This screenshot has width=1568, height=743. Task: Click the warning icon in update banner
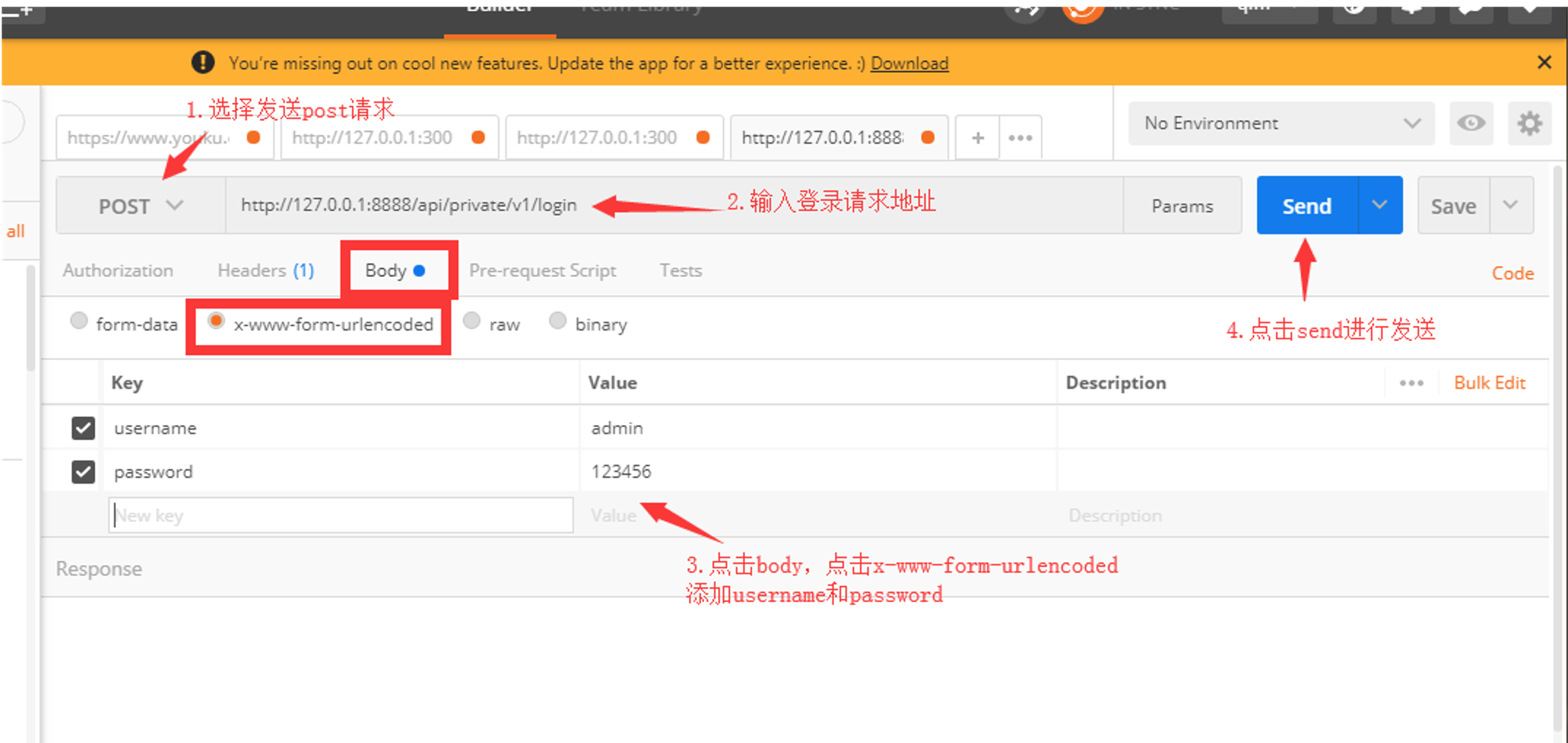(x=203, y=63)
